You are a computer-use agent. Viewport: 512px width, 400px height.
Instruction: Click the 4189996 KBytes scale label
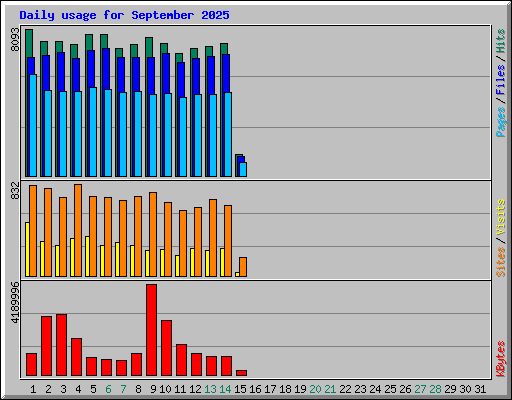[x=15, y=302]
